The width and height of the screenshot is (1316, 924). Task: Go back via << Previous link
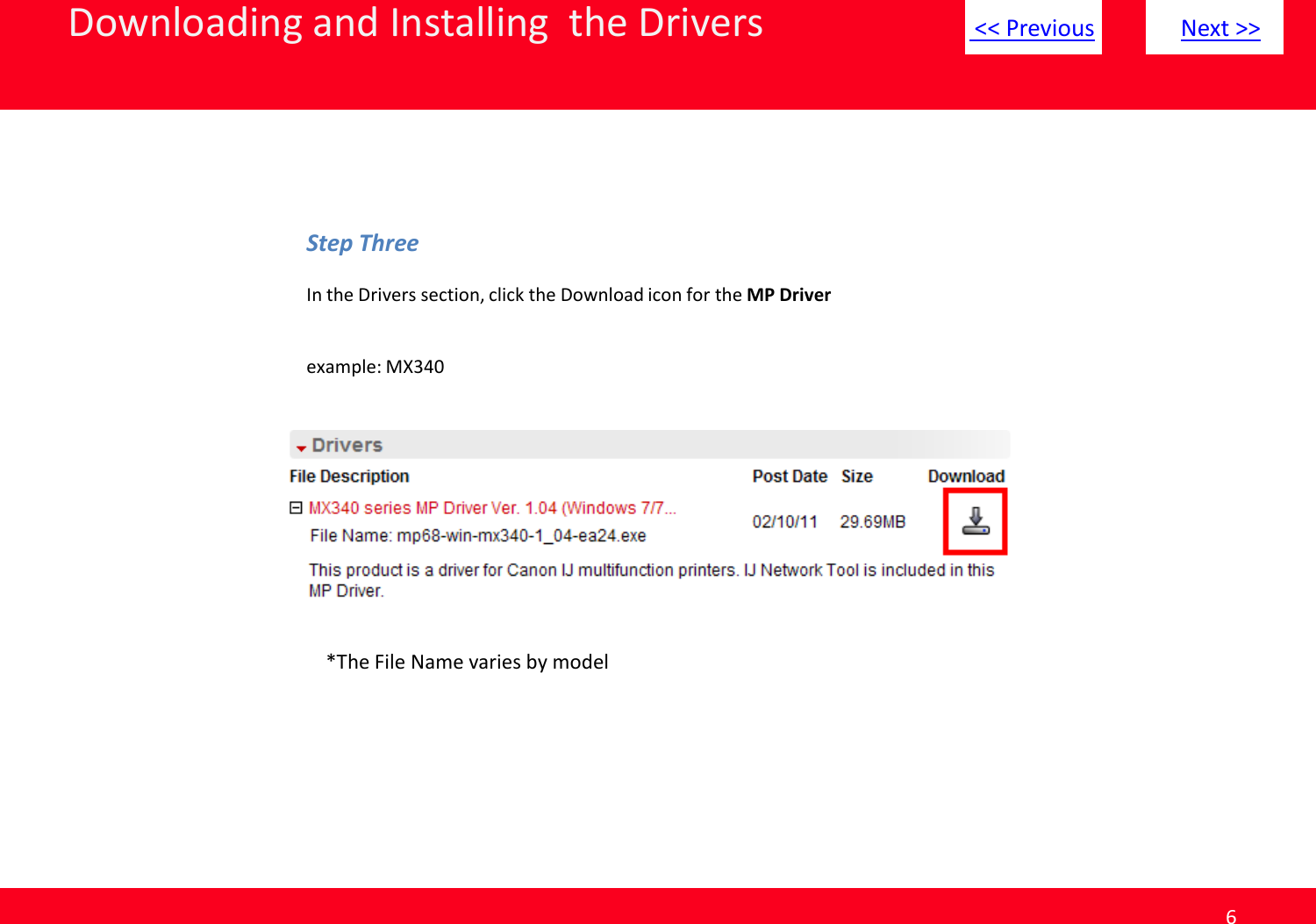coord(1033,28)
